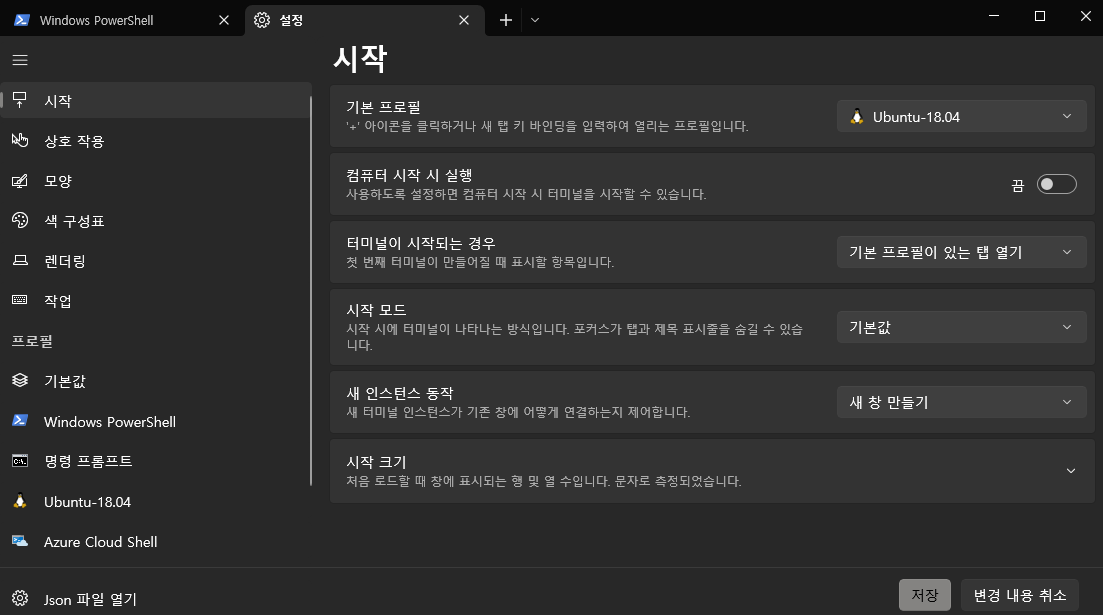The height and width of the screenshot is (615, 1103).
Task: Click the Azure Cloud Shell icon
Action: 20,541
